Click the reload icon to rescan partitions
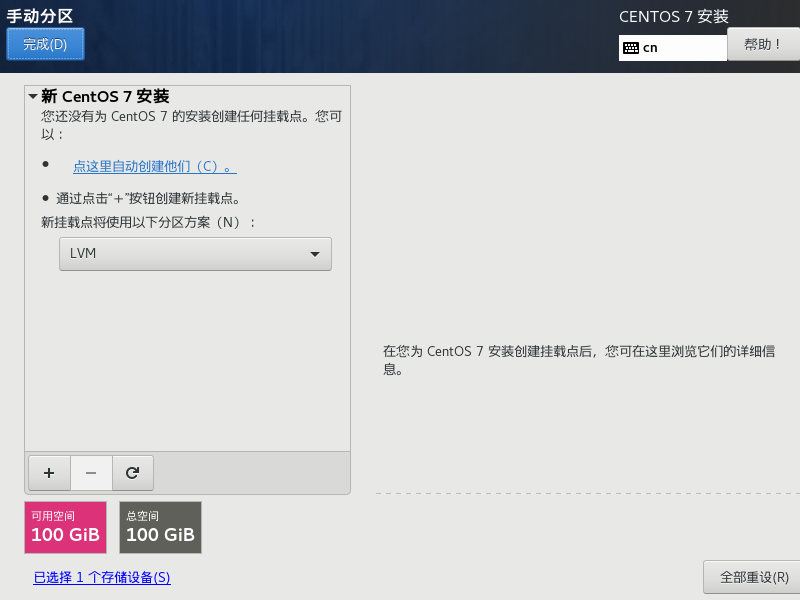 coord(132,472)
